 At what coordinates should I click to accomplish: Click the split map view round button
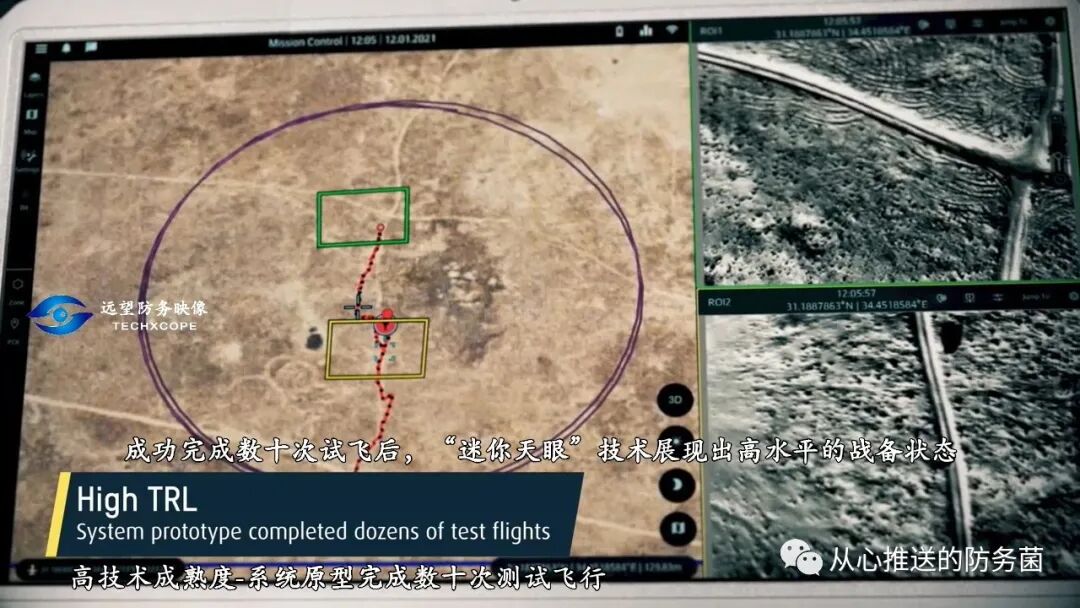pyautogui.click(x=678, y=528)
